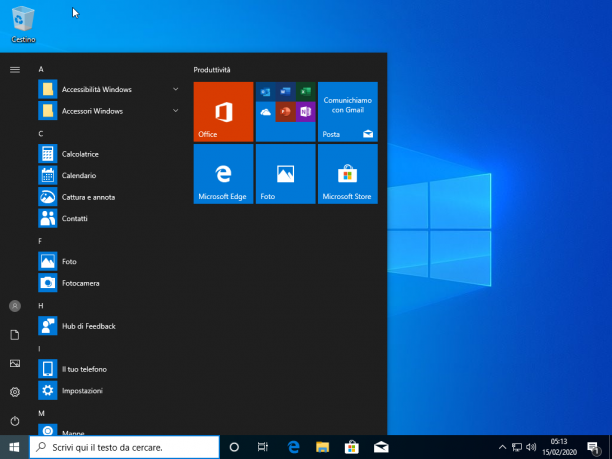The image size is (612, 459).
Task: Open Task View on the taskbar
Action: 263,447
